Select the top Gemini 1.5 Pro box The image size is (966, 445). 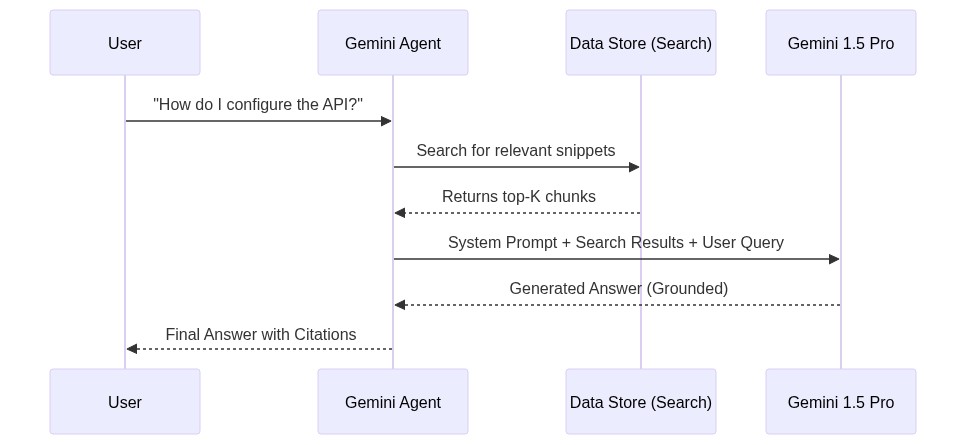tap(841, 43)
